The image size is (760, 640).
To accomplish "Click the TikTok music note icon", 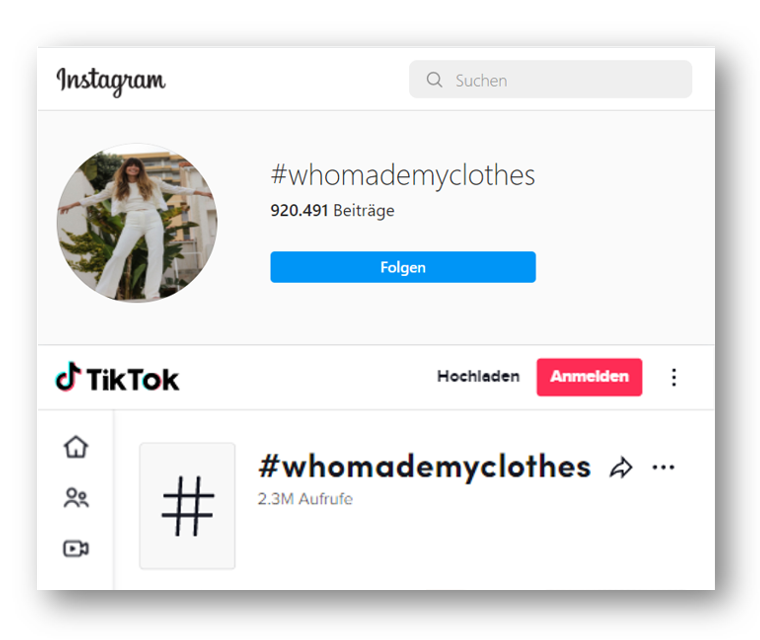I will pos(68,376).
